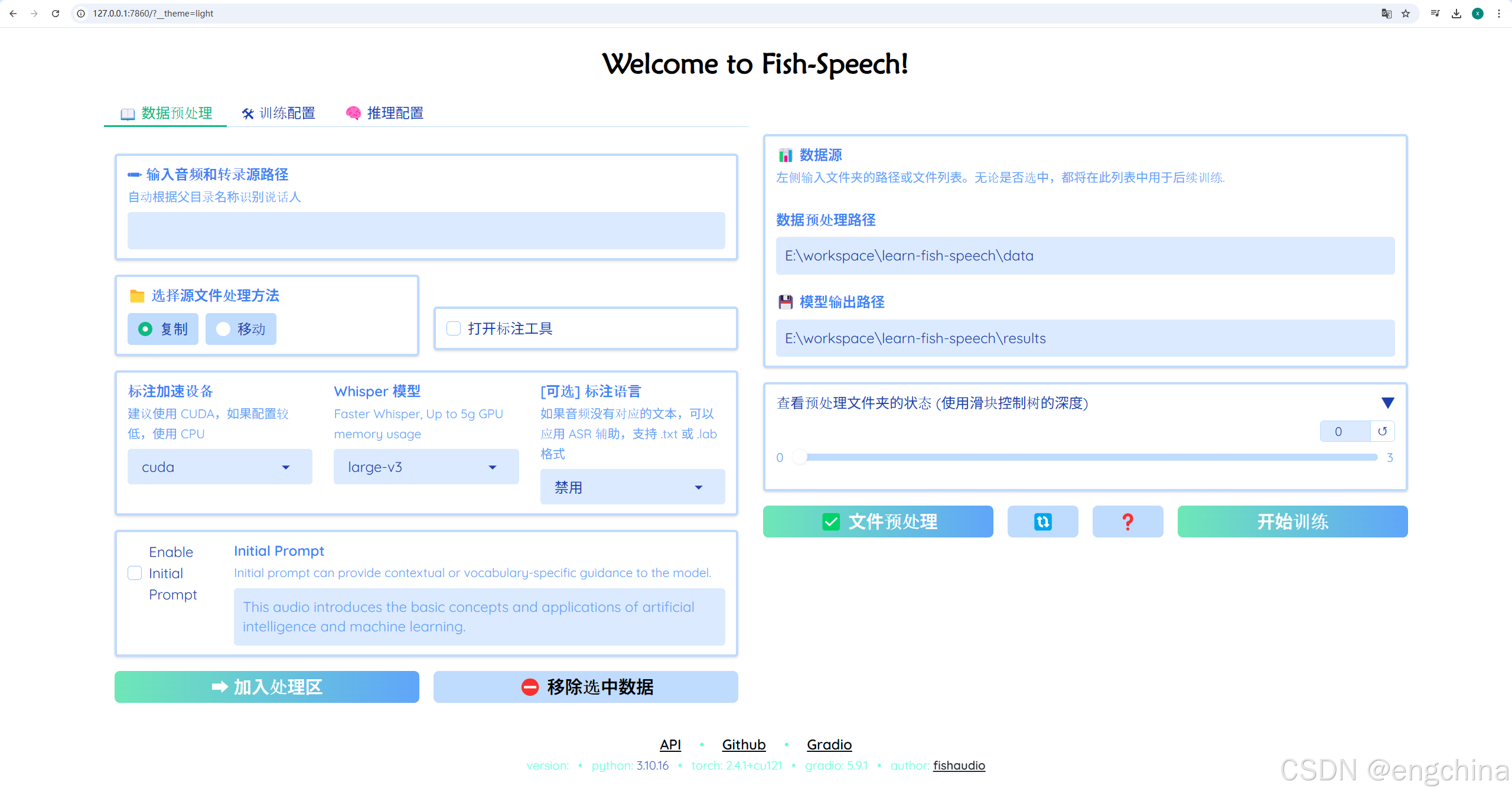Click the audio source path input field
1512x795 pixels.
coord(426,230)
